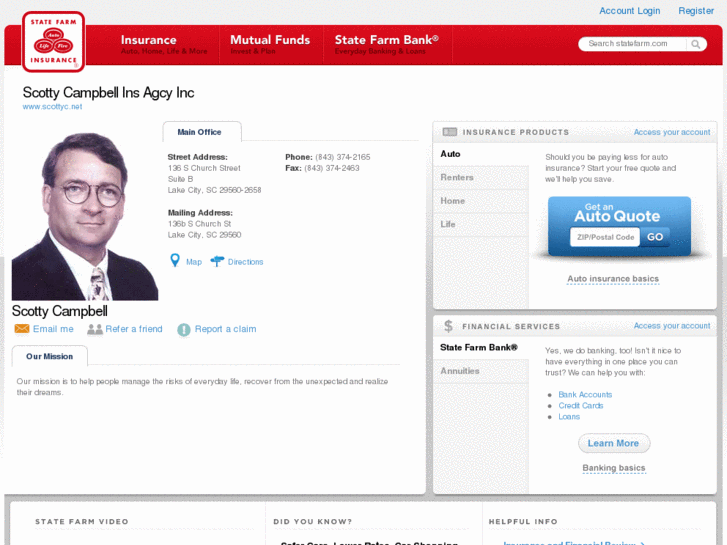Switch to the Life insurance tab
This screenshot has height=545, width=727.
[x=448, y=224]
